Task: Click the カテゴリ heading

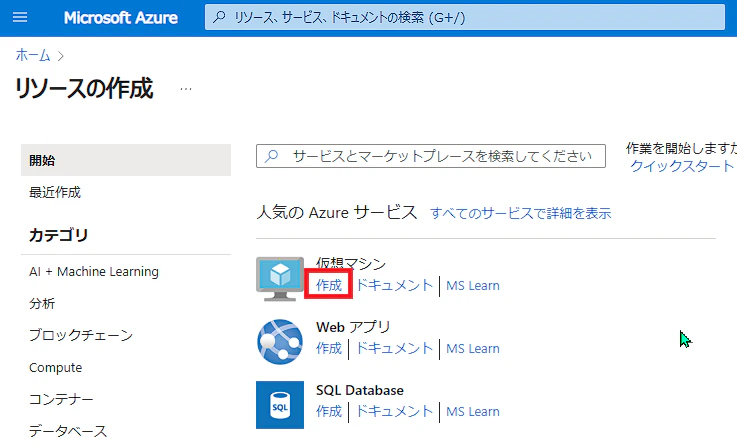Action: coord(59,235)
